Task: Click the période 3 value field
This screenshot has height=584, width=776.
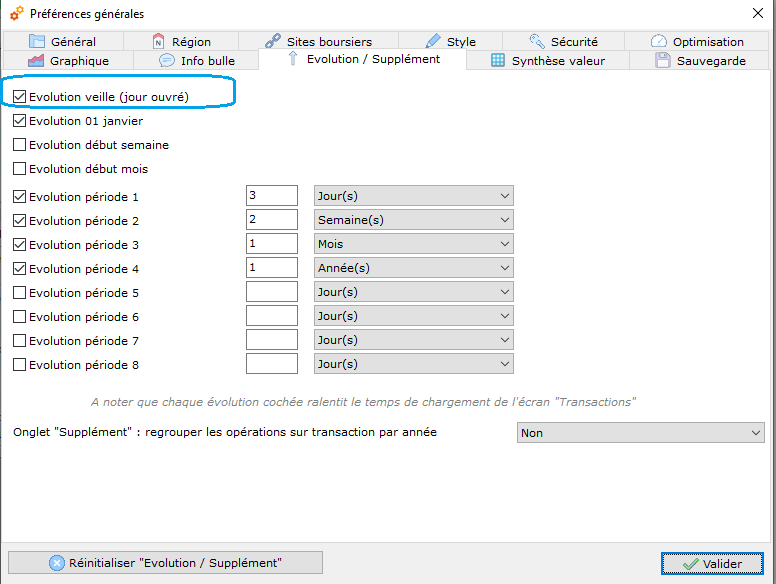Action: [x=272, y=243]
